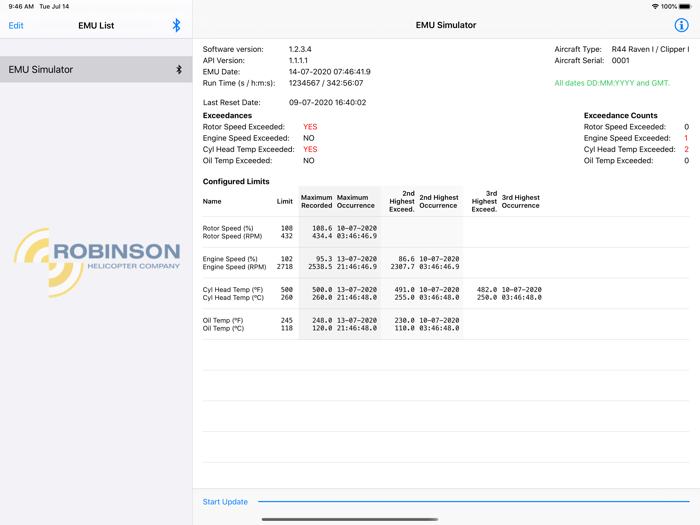This screenshot has height=525, width=700.
Task: Click the Exceedance Counts heading
Action: 621,115
